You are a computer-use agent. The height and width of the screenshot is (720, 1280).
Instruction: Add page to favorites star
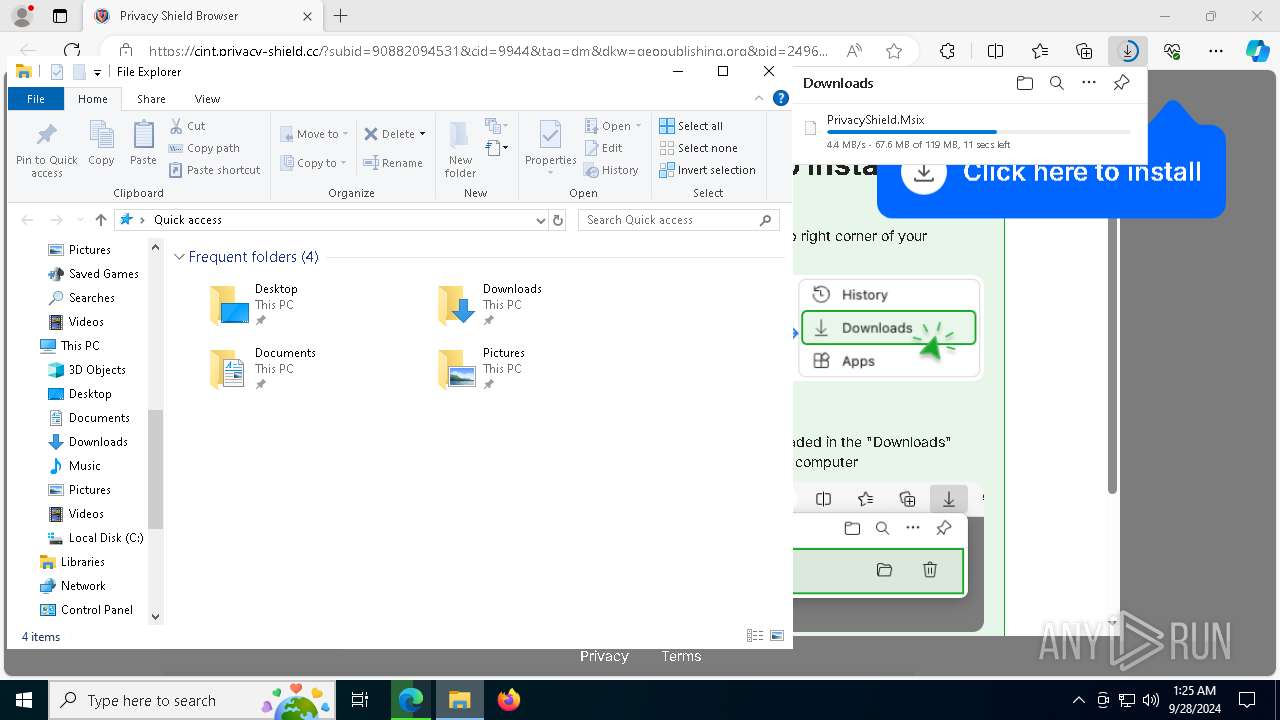[894, 51]
